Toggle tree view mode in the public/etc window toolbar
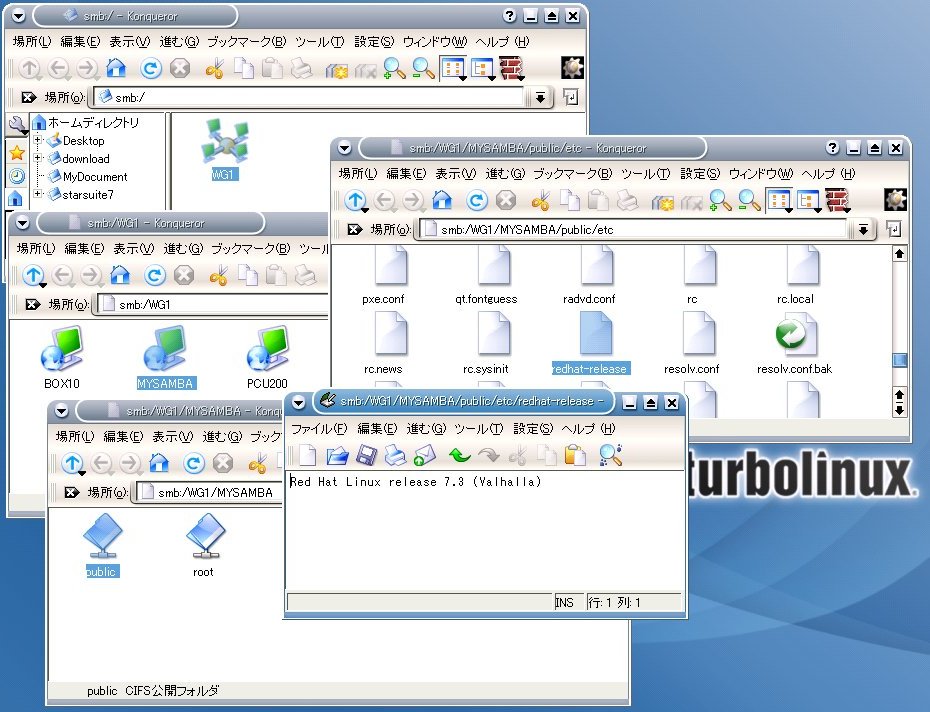Viewport: 930px width, 712px height. pos(809,201)
